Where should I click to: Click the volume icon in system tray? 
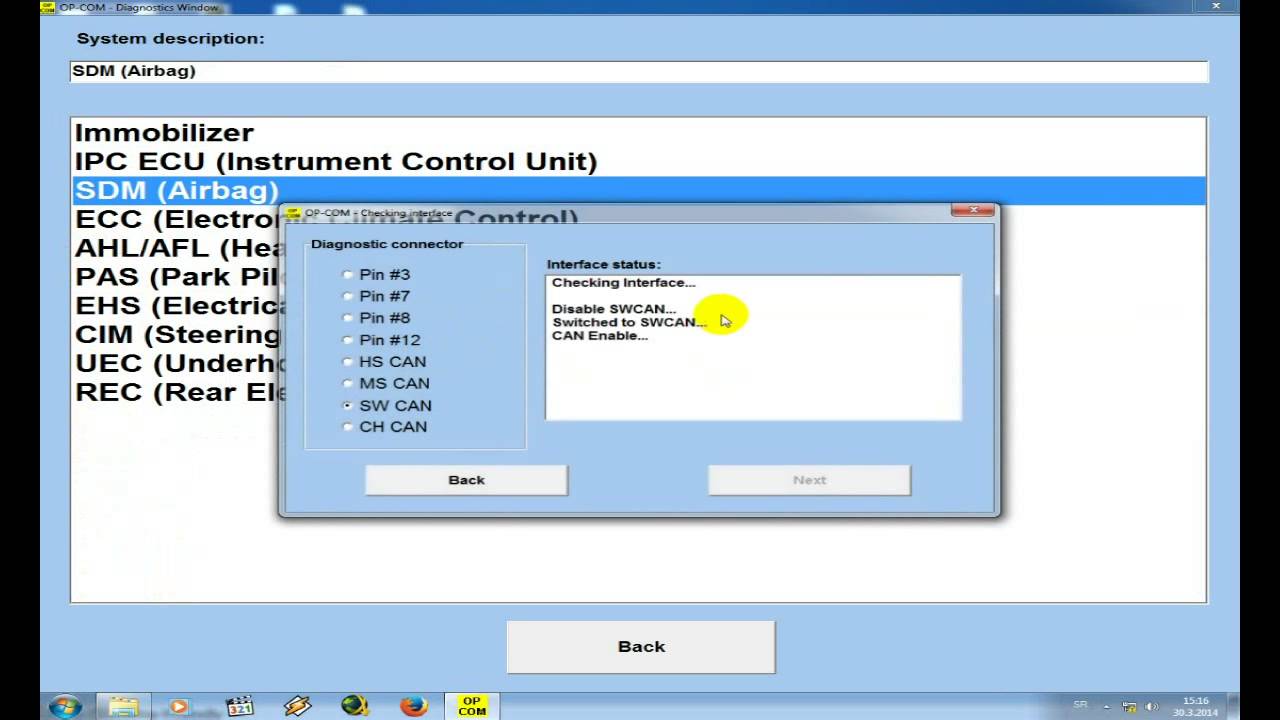click(1151, 706)
